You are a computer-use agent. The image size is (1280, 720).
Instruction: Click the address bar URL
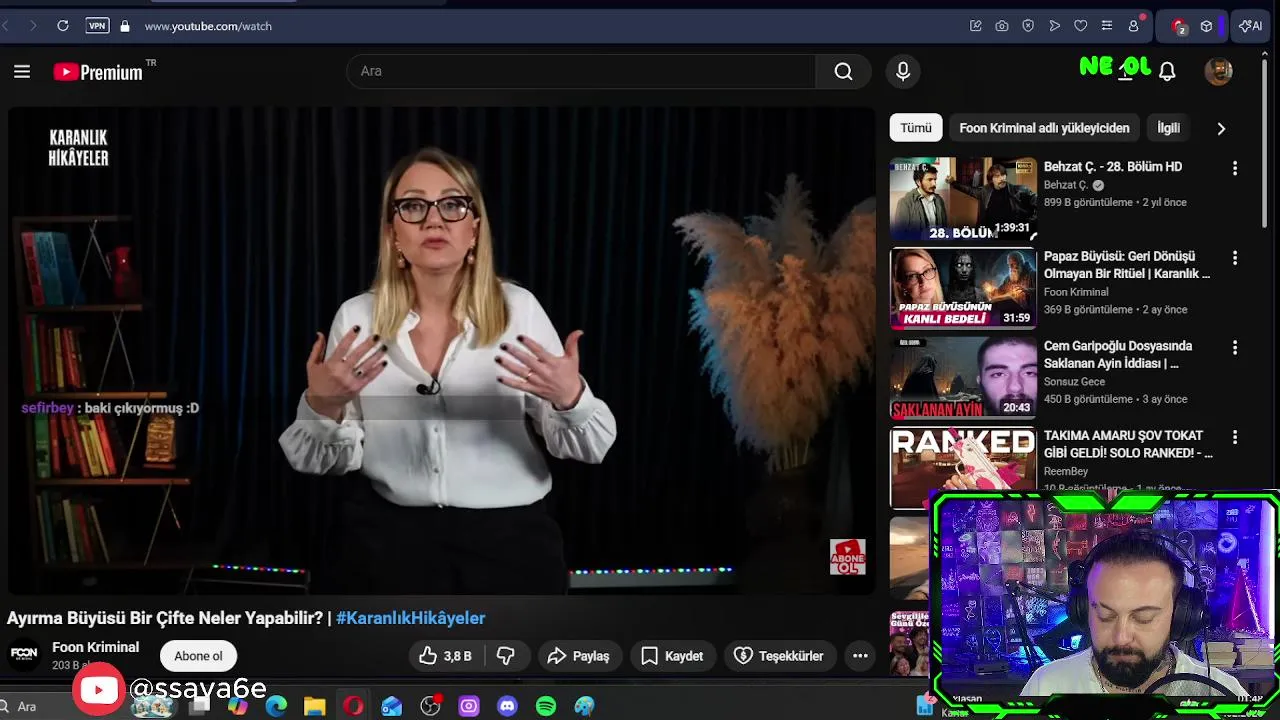tap(208, 26)
